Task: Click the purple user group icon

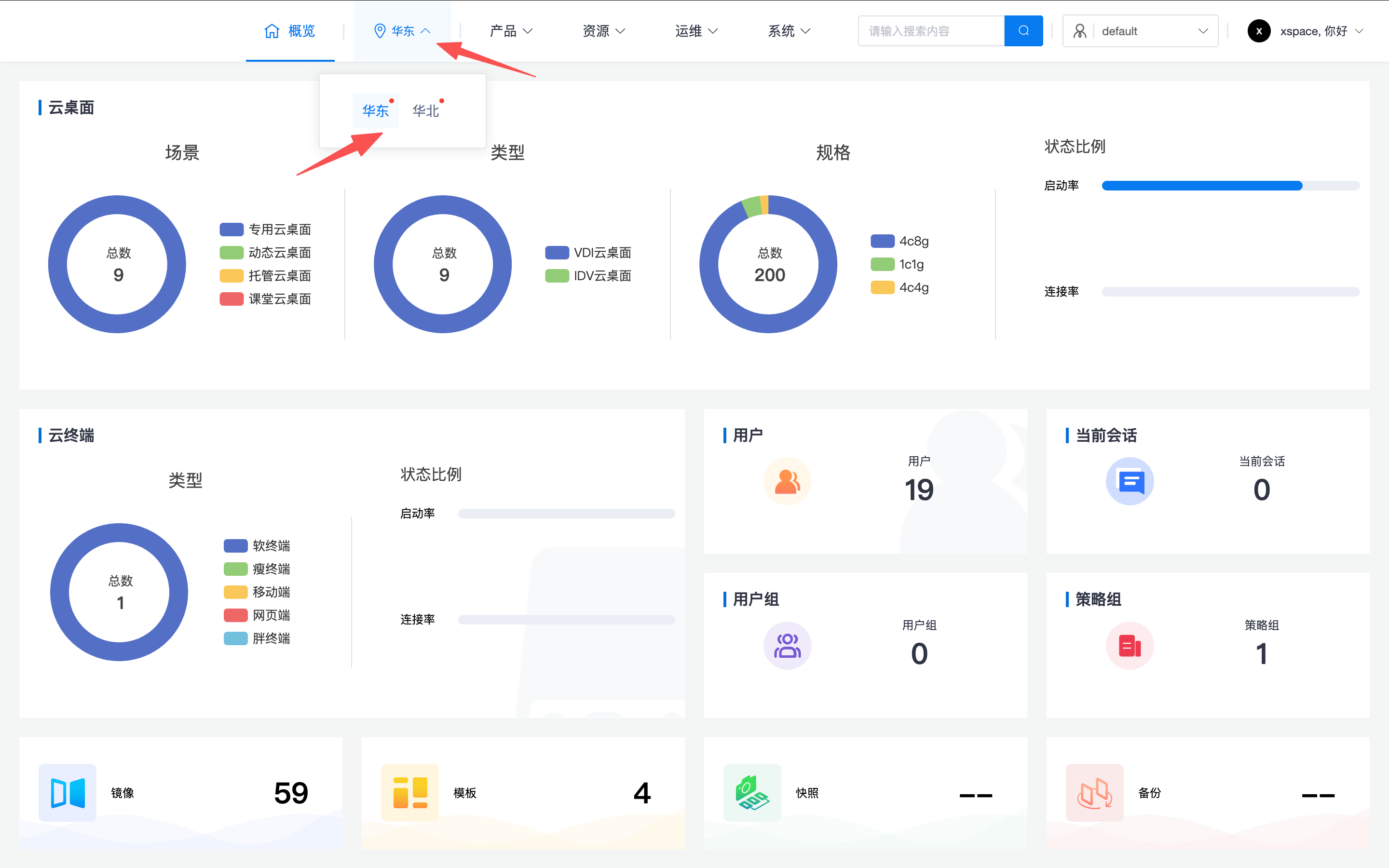Action: pyautogui.click(x=787, y=645)
